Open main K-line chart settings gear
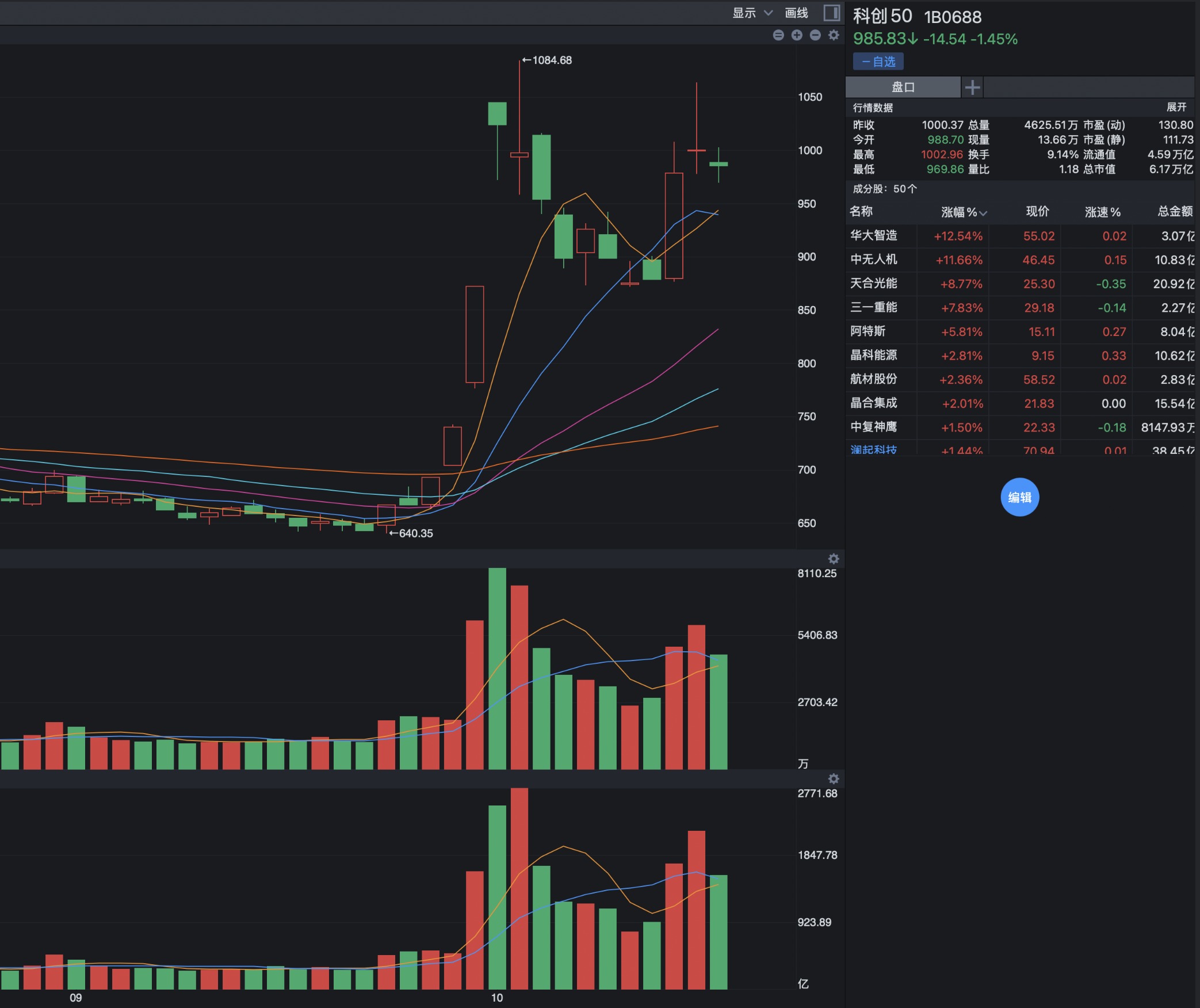This screenshot has height=1008, width=1200. [x=834, y=36]
